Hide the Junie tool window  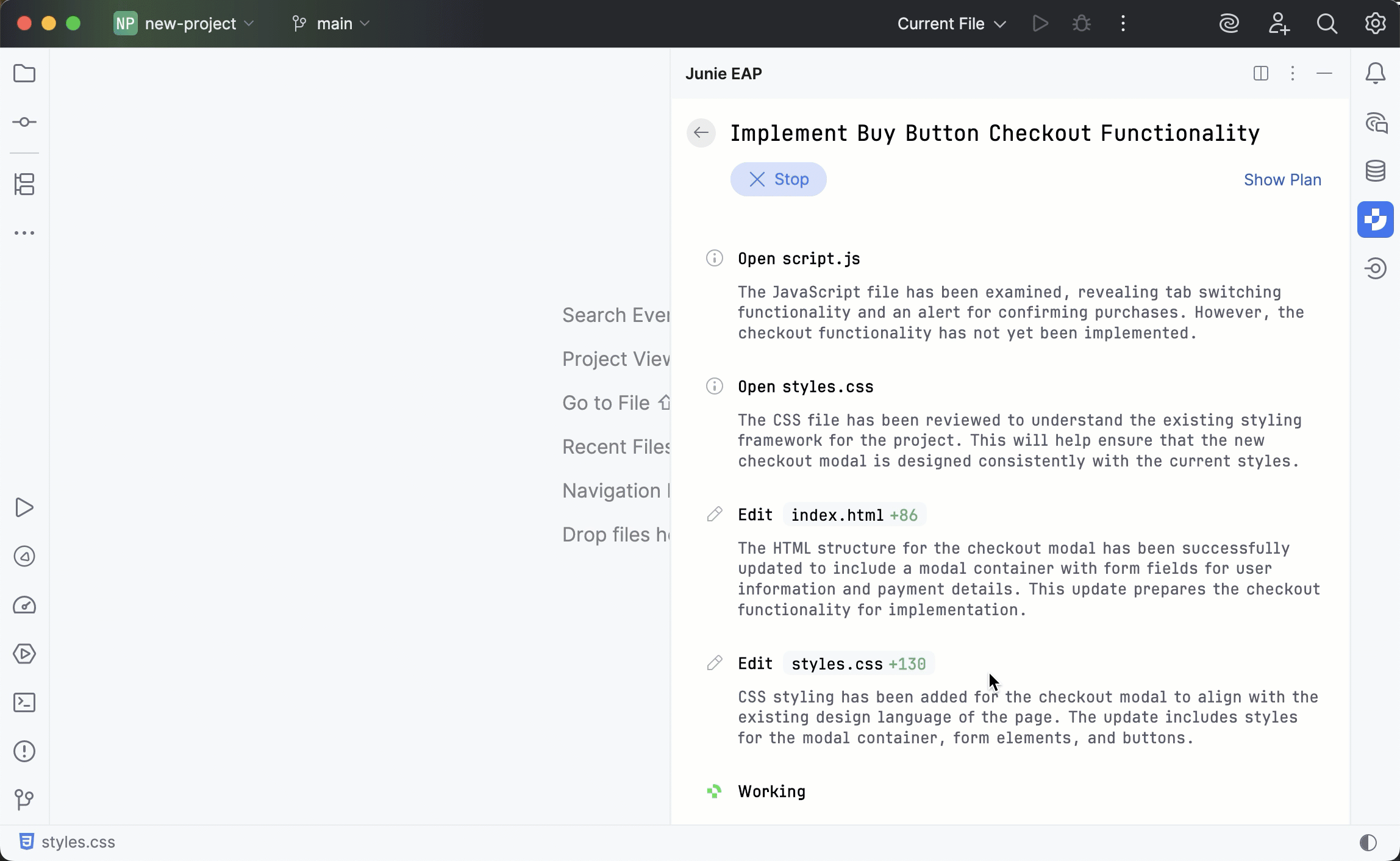click(1324, 73)
